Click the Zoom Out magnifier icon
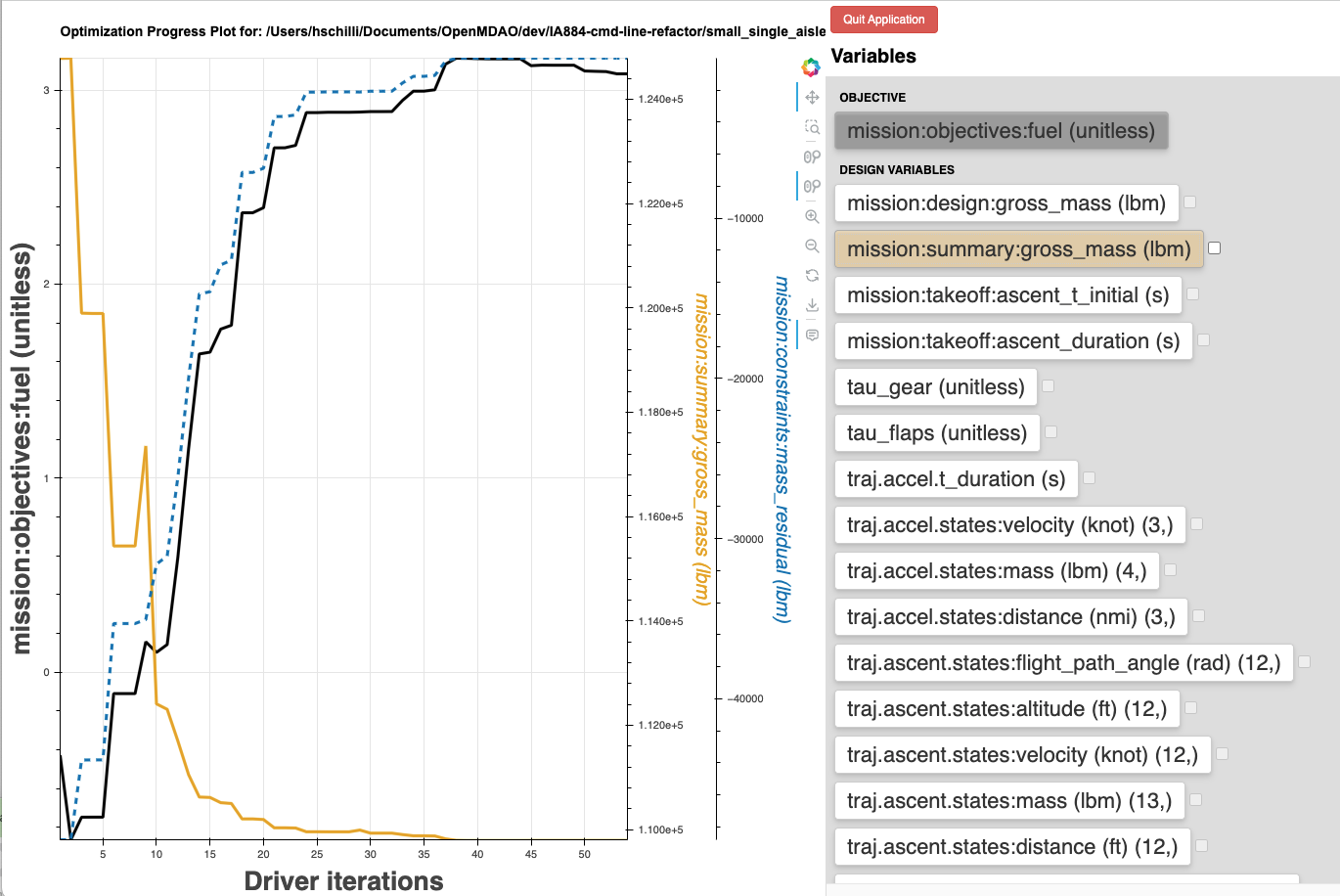 [812, 246]
